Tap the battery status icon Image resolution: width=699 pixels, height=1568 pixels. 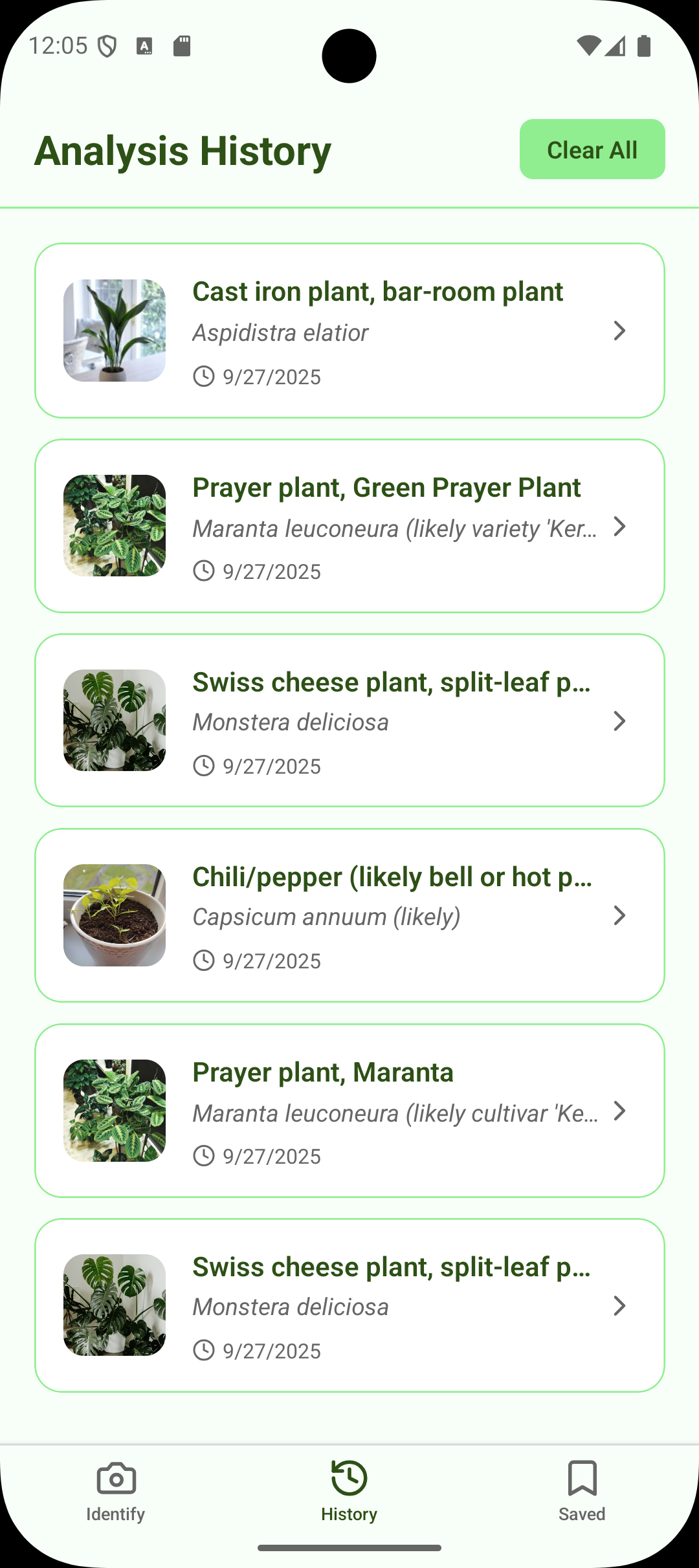(x=644, y=46)
